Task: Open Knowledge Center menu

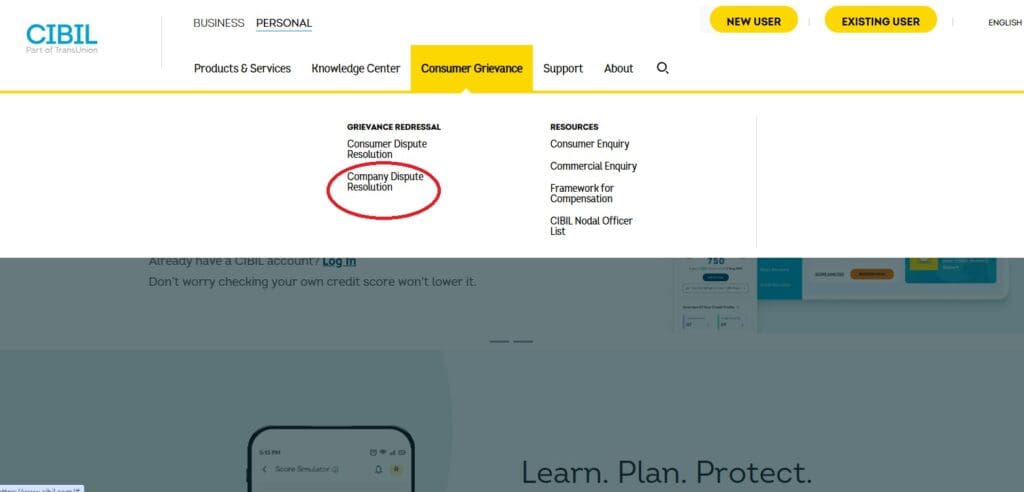Action: click(x=356, y=69)
